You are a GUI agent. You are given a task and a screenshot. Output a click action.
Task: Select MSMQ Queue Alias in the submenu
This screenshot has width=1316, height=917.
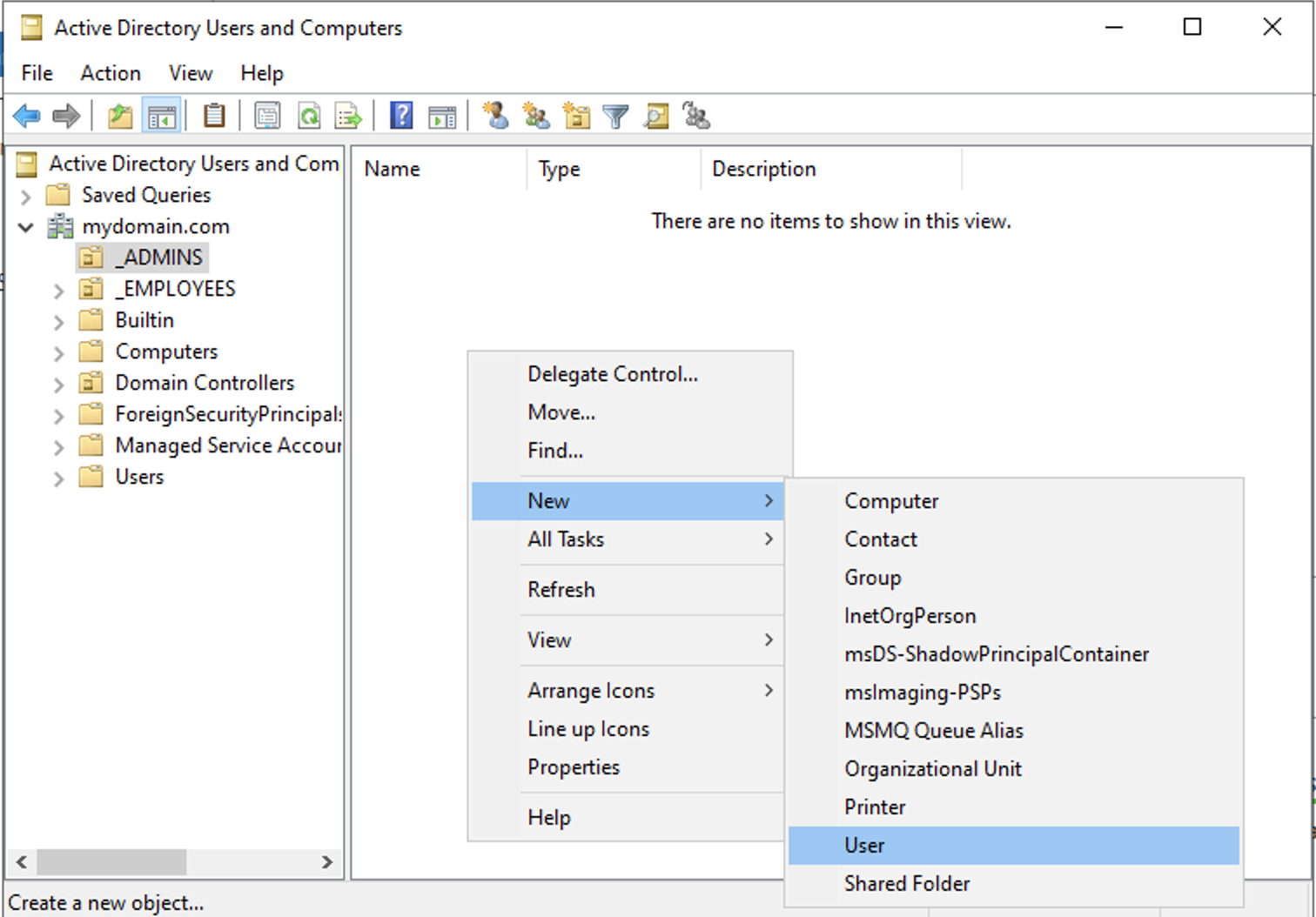pyautogui.click(x=1014, y=731)
